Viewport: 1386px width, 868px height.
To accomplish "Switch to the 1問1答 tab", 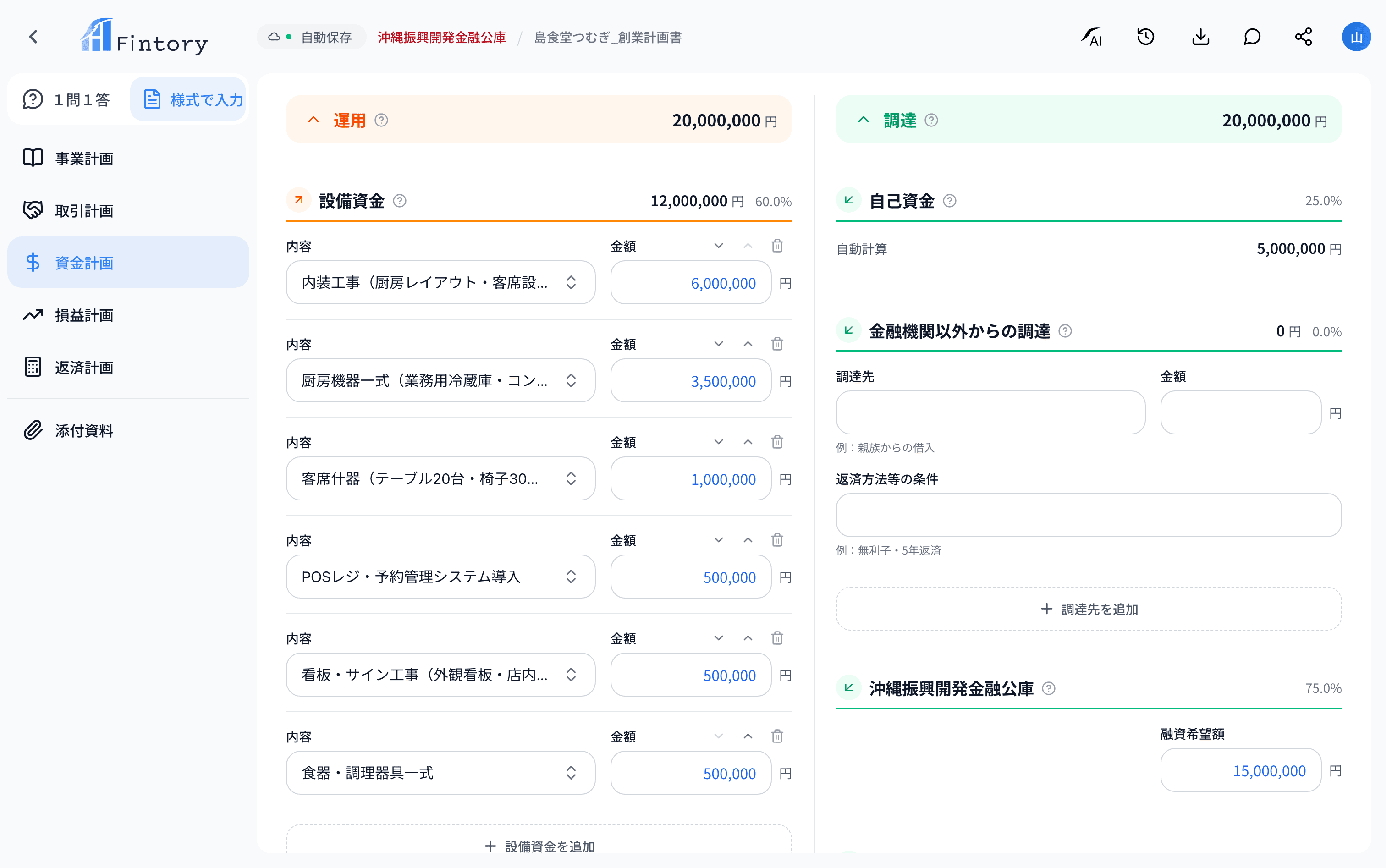I will click(x=67, y=99).
